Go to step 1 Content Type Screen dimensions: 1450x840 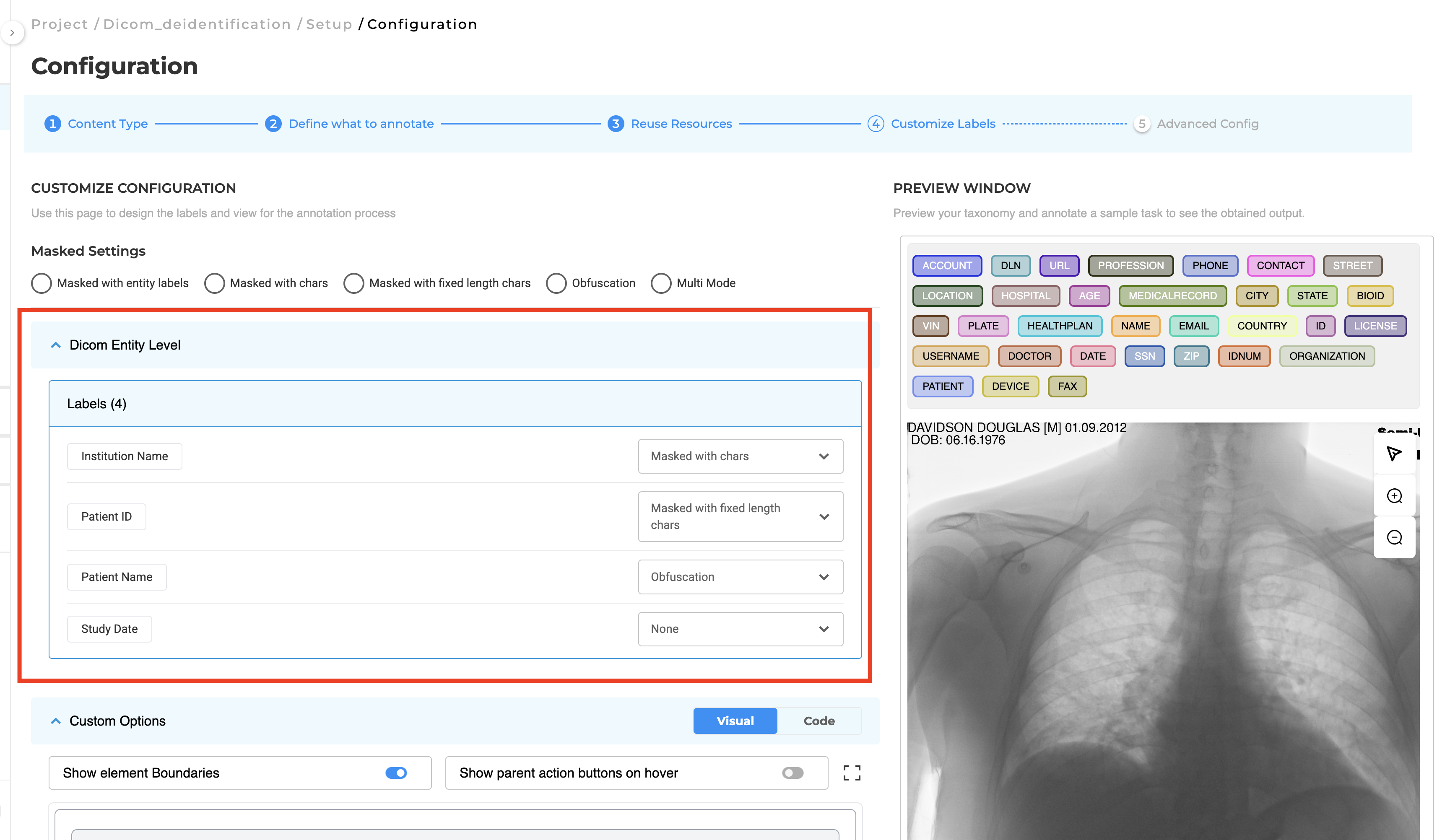pos(96,124)
